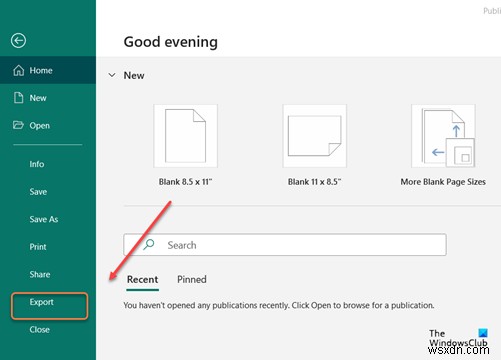Switch to the Recent tab
Image resolution: width=501 pixels, height=360 pixels.
pos(142,279)
